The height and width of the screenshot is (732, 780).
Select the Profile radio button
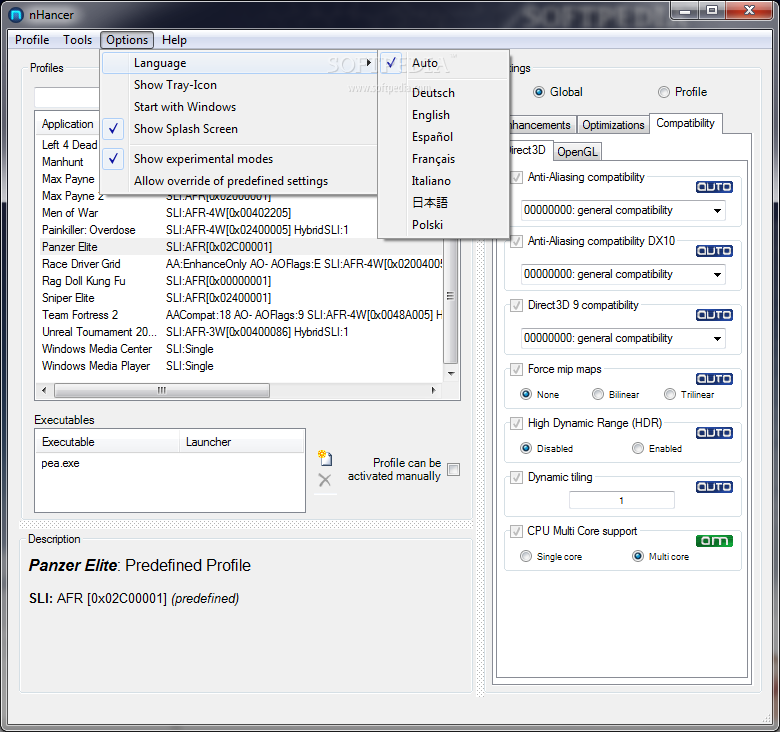664,92
